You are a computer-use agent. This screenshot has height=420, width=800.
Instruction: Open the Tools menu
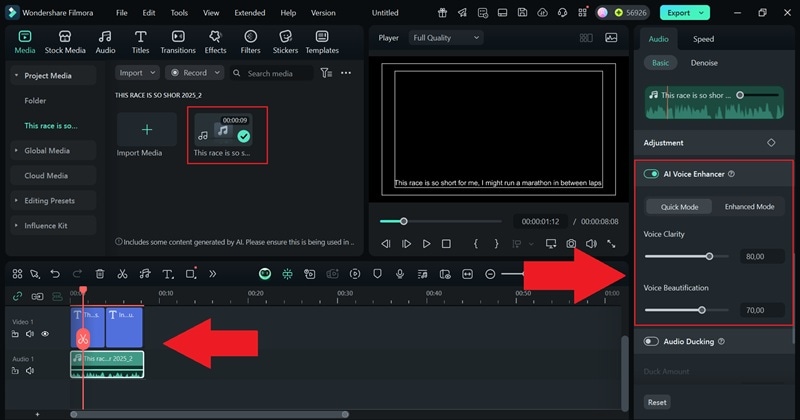point(179,13)
